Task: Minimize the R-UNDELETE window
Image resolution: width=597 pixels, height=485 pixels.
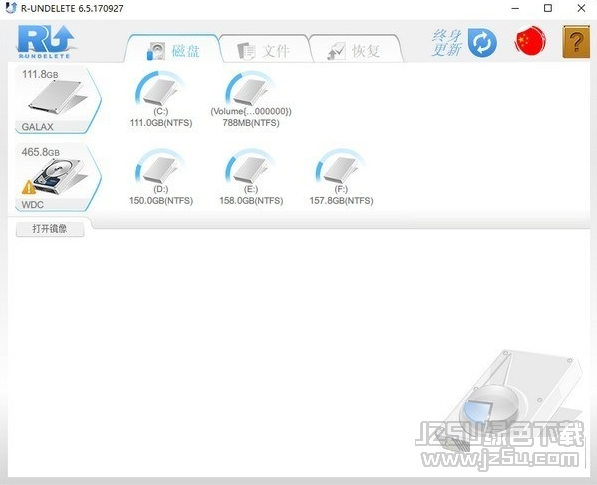Action: pyautogui.click(x=515, y=8)
